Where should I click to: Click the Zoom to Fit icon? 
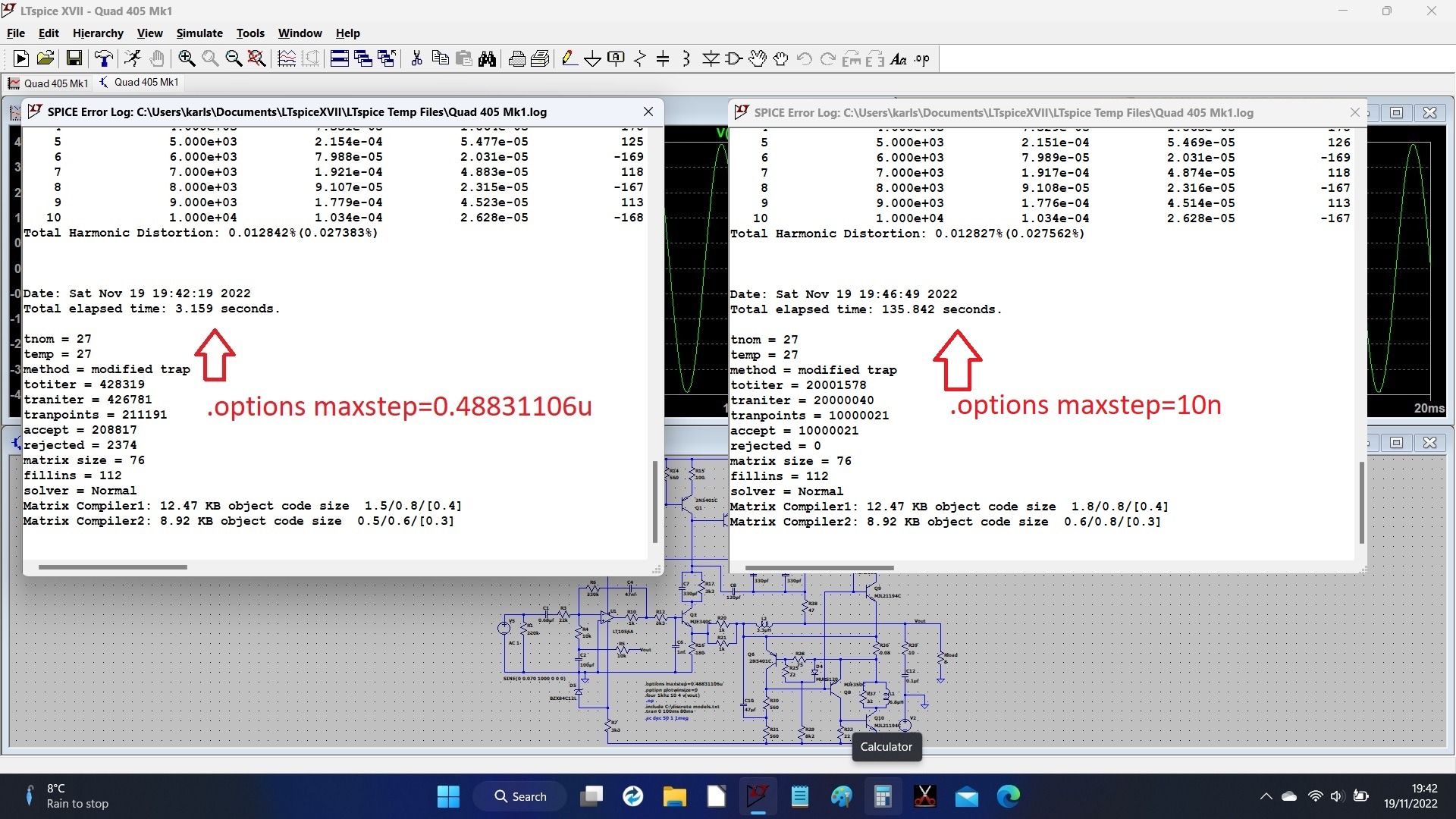click(x=257, y=58)
